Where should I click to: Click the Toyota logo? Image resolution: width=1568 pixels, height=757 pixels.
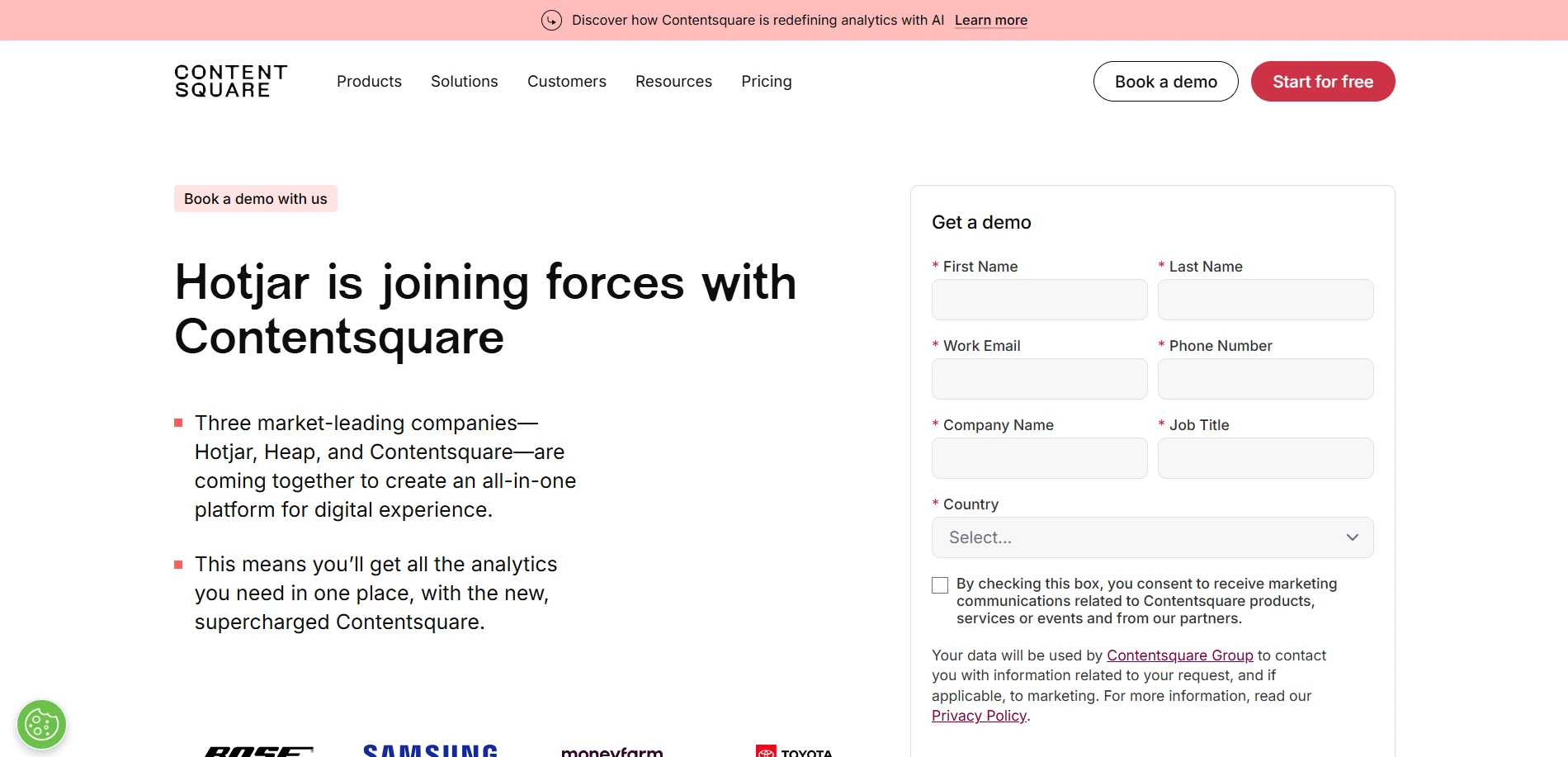(794, 751)
